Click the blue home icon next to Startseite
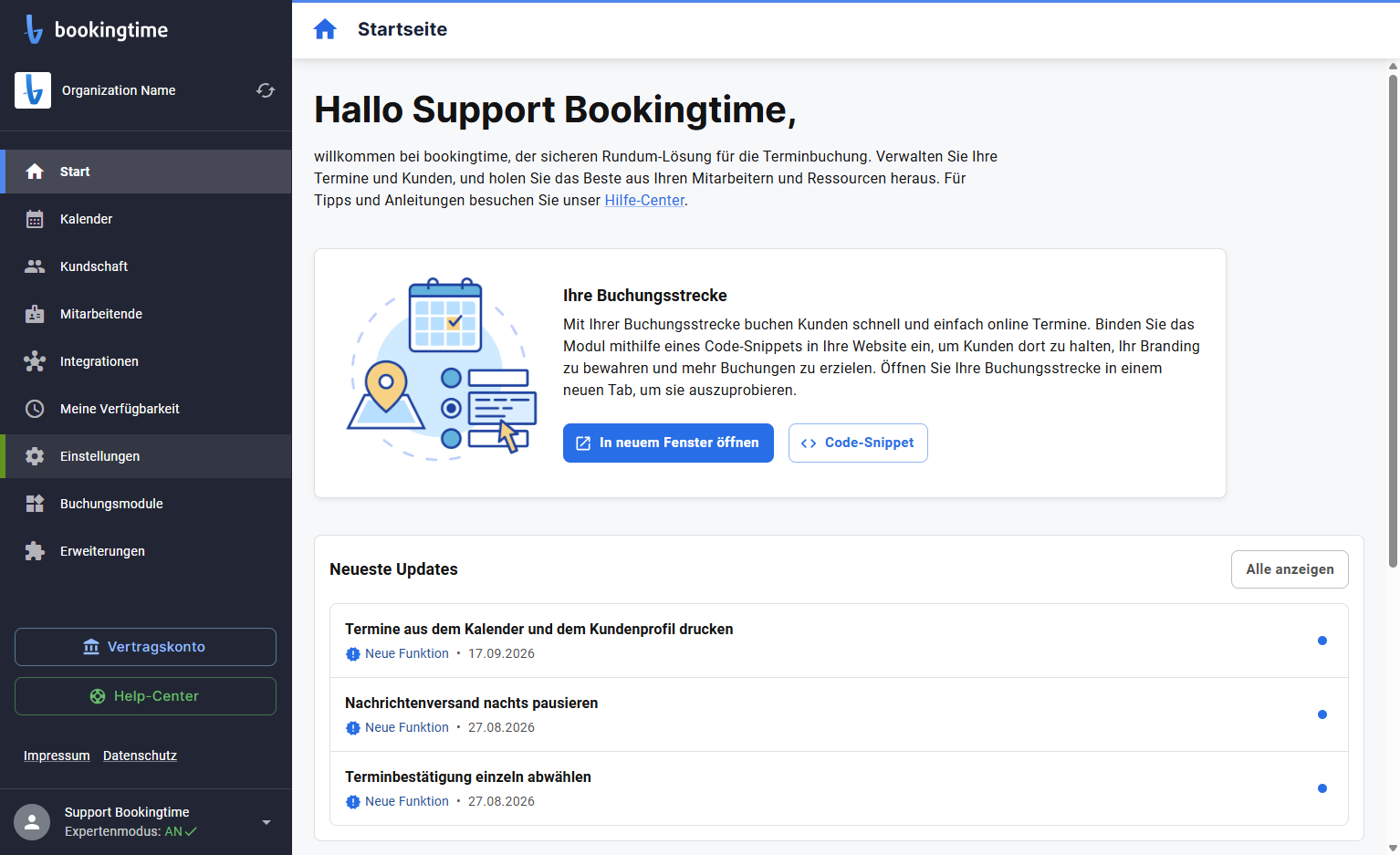The width and height of the screenshot is (1400, 855). pyautogui.click(x=325, y=29)
